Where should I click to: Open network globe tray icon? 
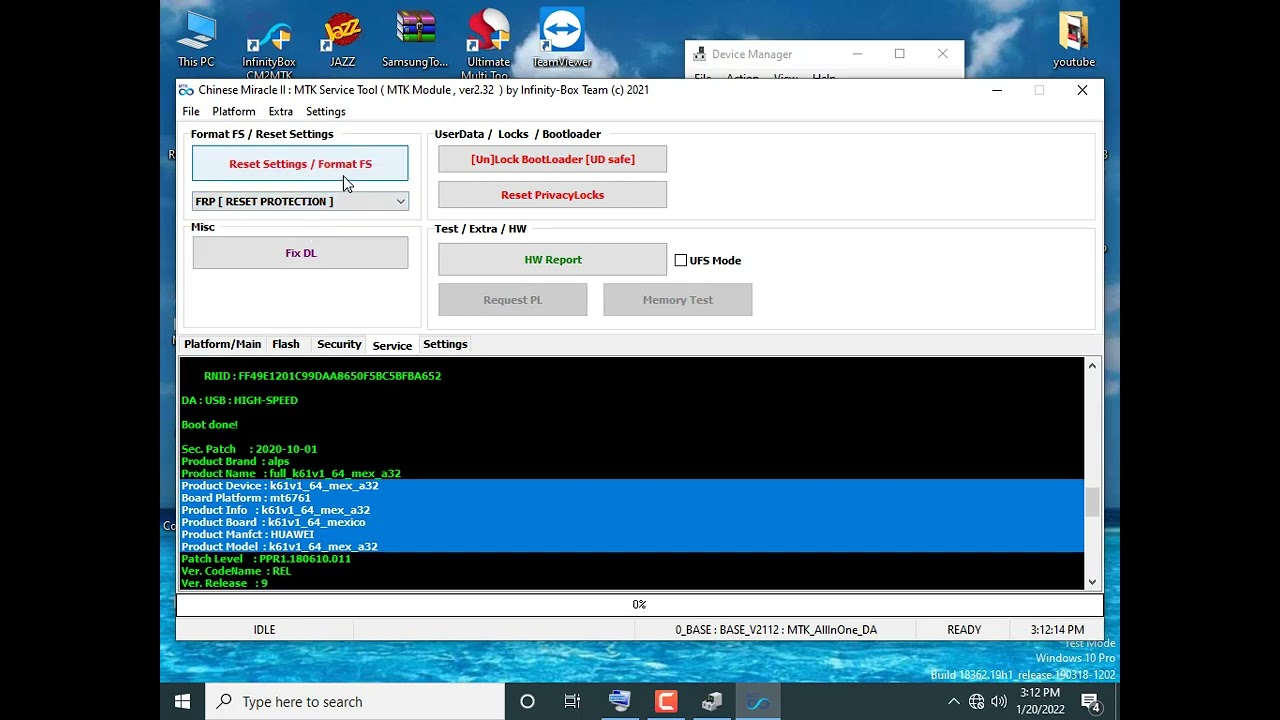point(976,702)
